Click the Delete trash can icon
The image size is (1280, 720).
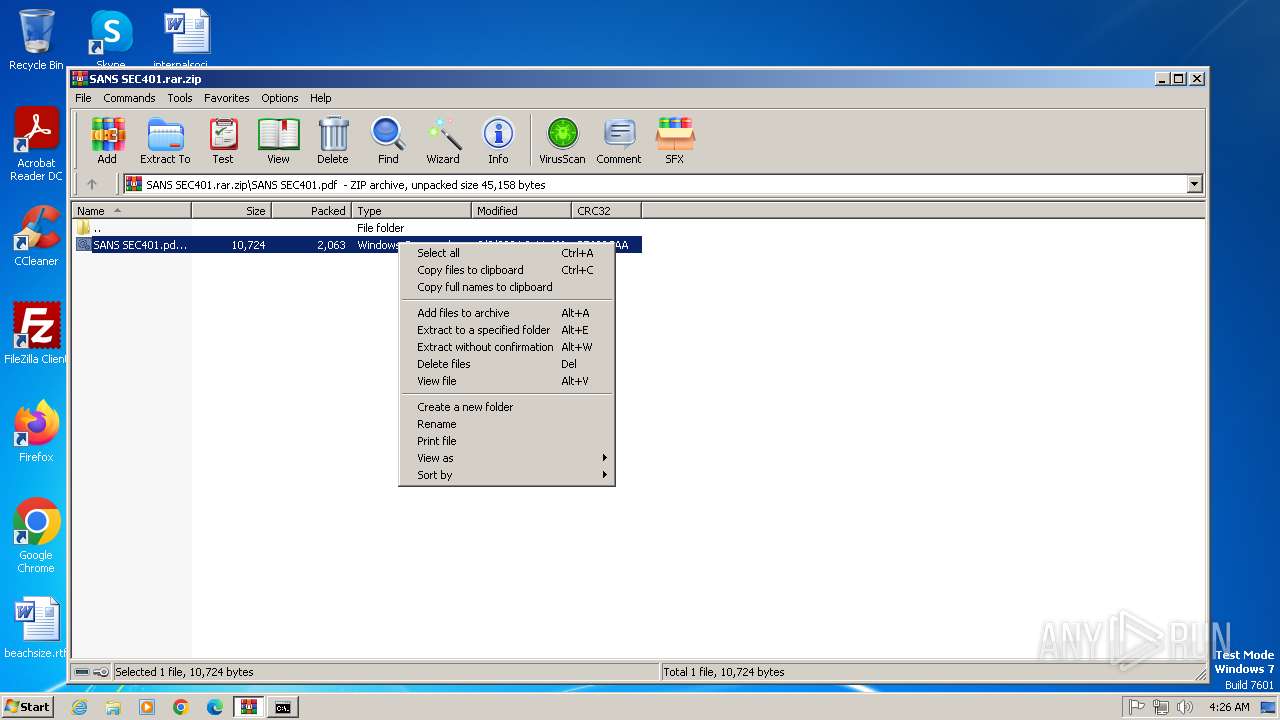click(x=333, y=140)
